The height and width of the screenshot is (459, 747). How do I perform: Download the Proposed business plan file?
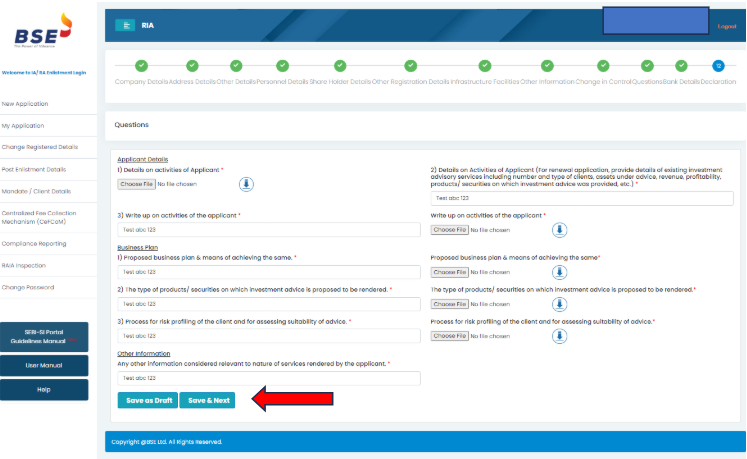(560, 272)
